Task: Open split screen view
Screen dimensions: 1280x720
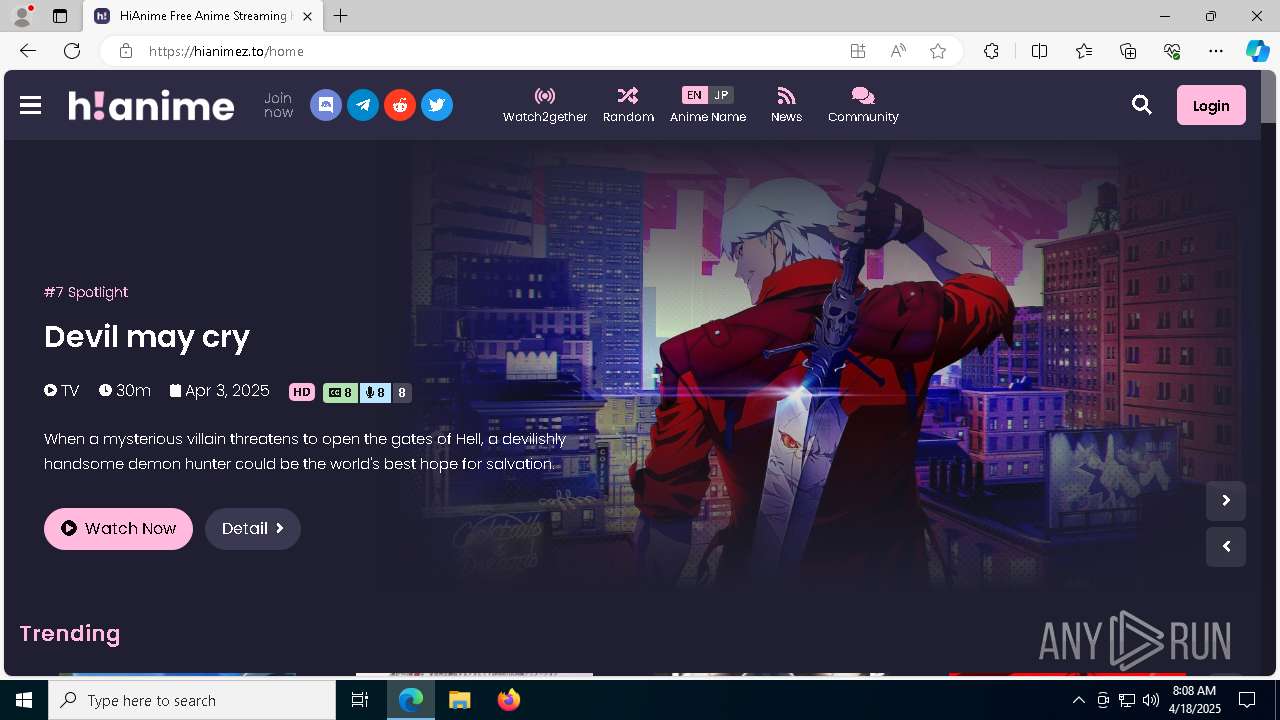Action: pos(1039,51)
